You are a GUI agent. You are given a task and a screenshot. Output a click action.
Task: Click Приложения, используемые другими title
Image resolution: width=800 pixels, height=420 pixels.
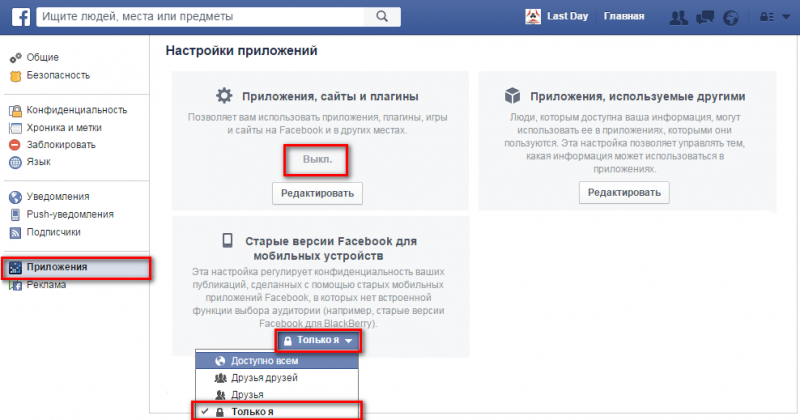[x=638, y=96]
